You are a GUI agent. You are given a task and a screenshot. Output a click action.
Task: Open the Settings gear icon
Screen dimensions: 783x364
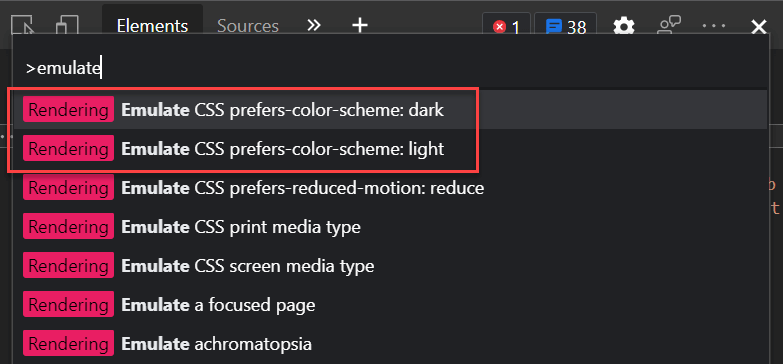[x=624, y=26]
